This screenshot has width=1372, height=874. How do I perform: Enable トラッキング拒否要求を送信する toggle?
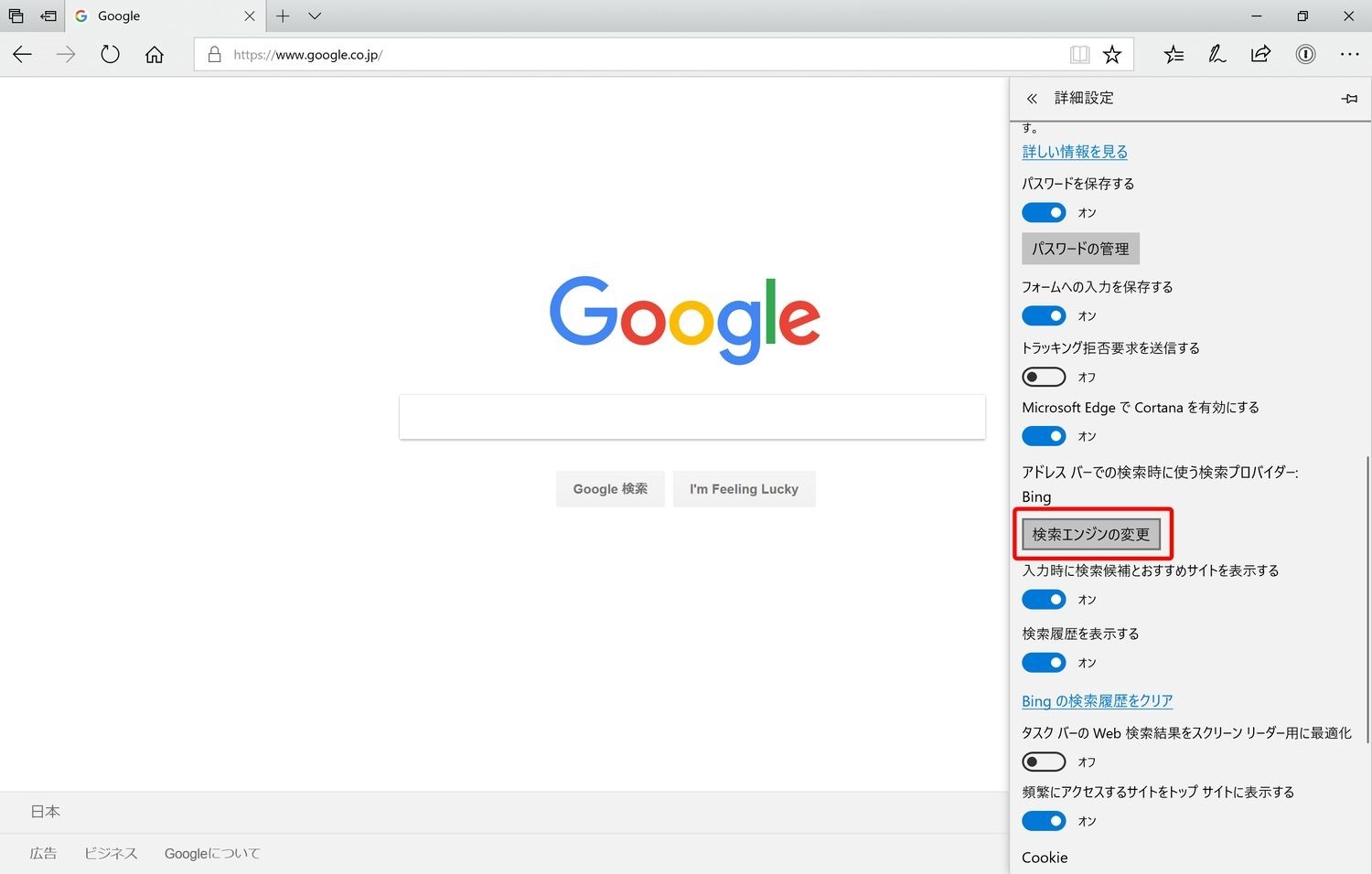(1044, 377)
